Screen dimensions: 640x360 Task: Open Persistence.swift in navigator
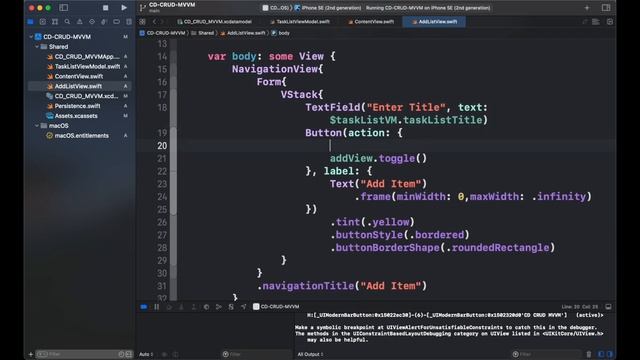(77, 106)
